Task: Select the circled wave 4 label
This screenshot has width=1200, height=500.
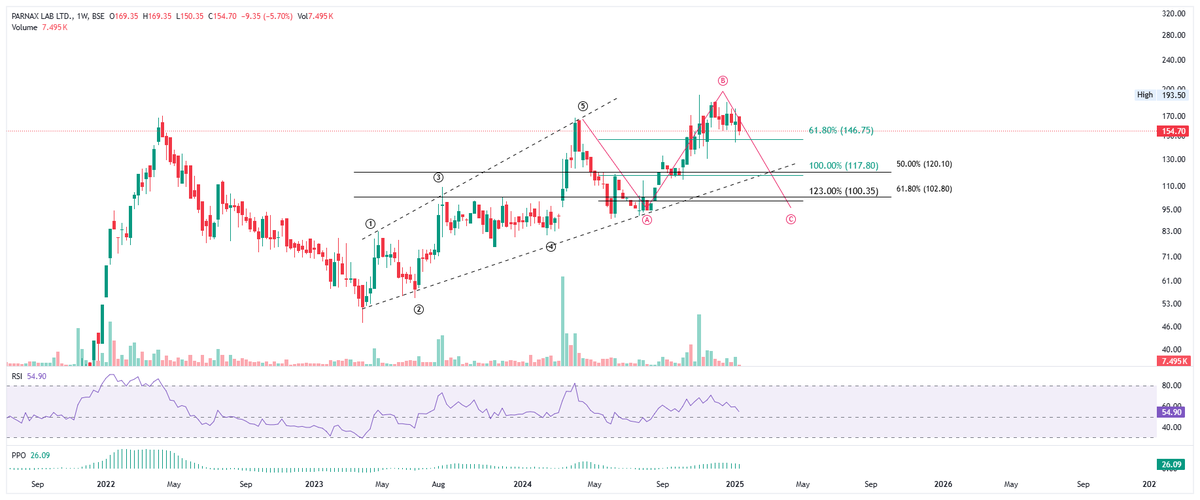Action: (551, 247)
